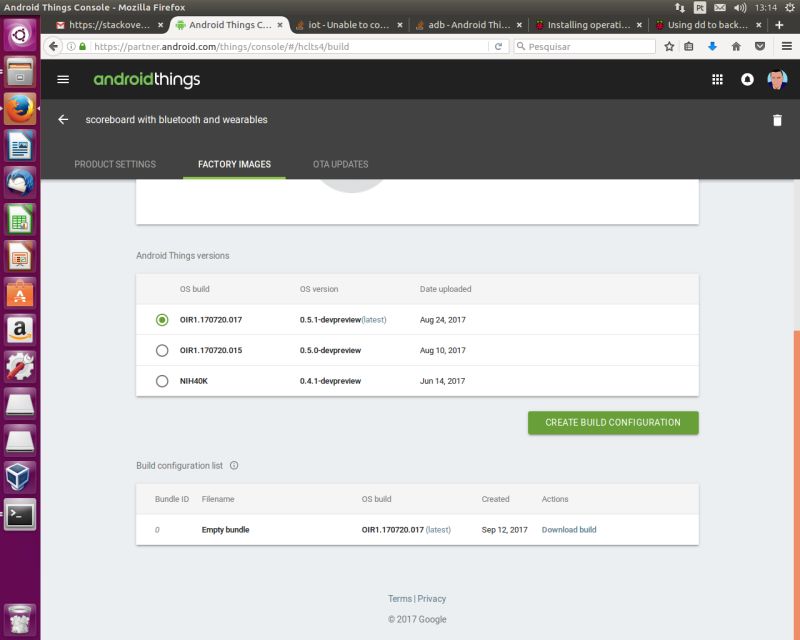This screenshot has height=640, width=800.
Task: Open Terminal from the launcher
Action: 20,514
